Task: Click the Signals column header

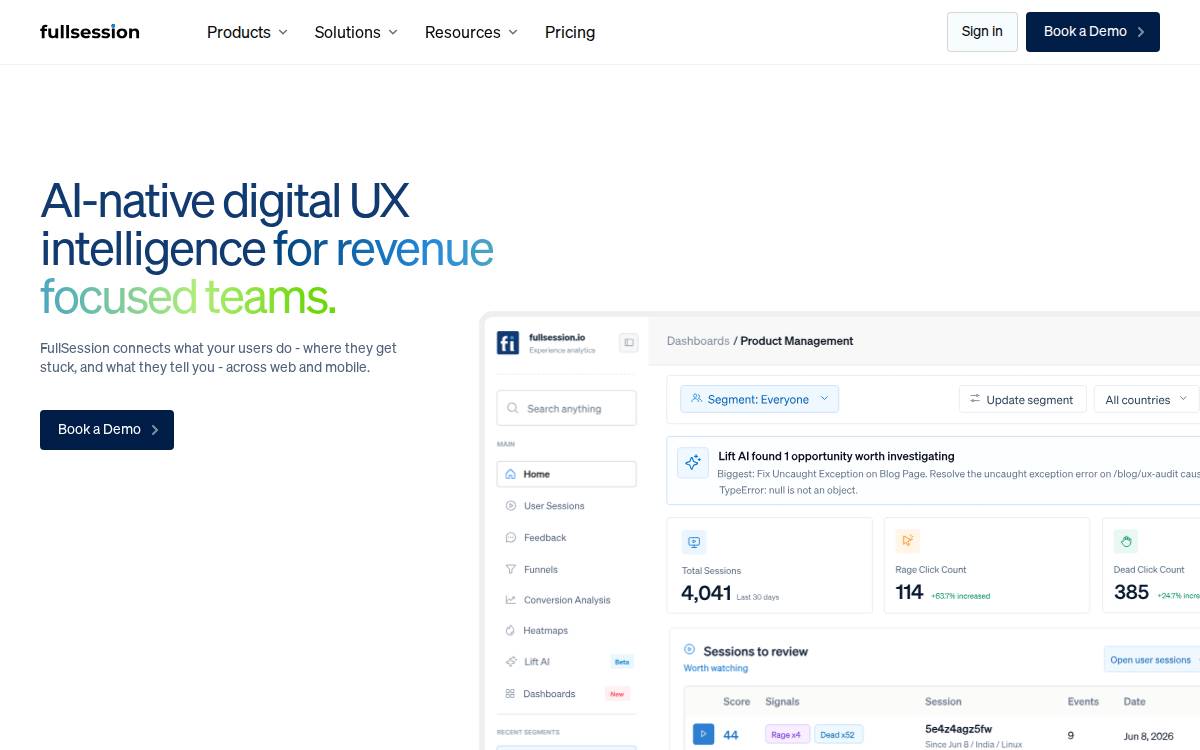Action: click(x=782, y=702)
